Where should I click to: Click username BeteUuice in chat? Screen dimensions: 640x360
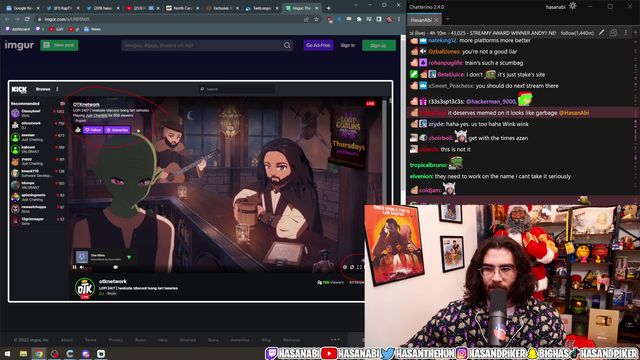pyautogui.click(x=451, y=74)
